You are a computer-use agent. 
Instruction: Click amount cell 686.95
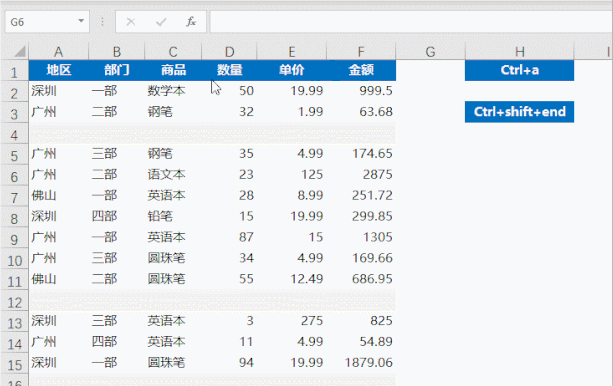[x=361, y=279]
